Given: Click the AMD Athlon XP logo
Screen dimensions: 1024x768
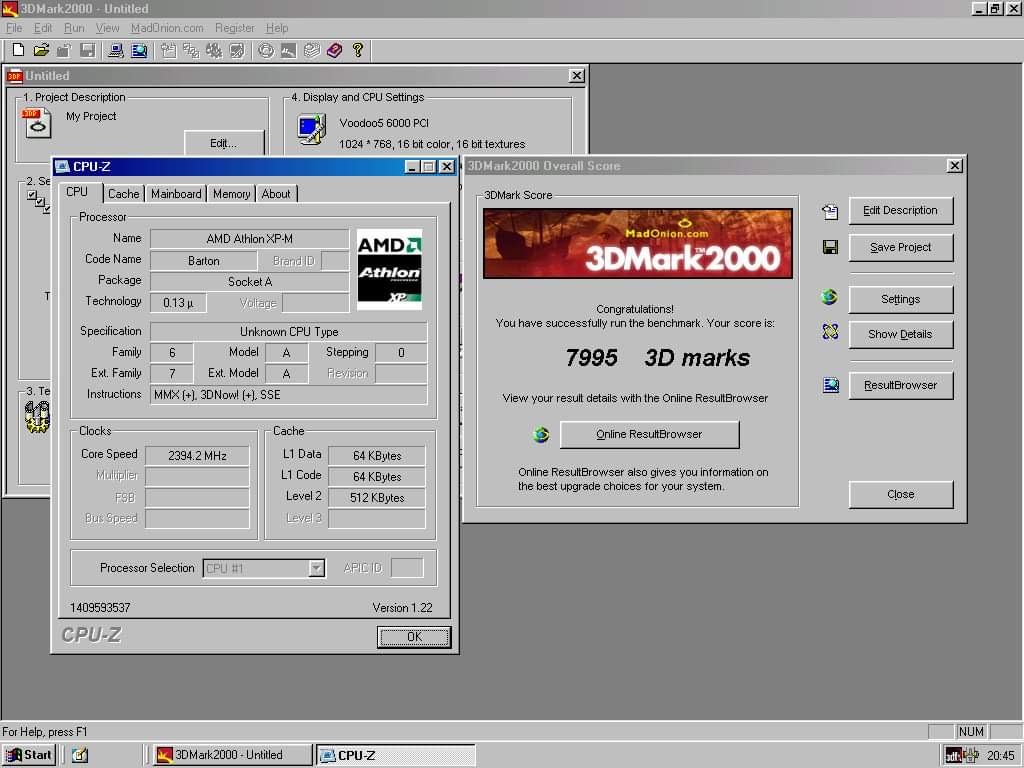Looking at the screenshot, I should tap(389, 270).
